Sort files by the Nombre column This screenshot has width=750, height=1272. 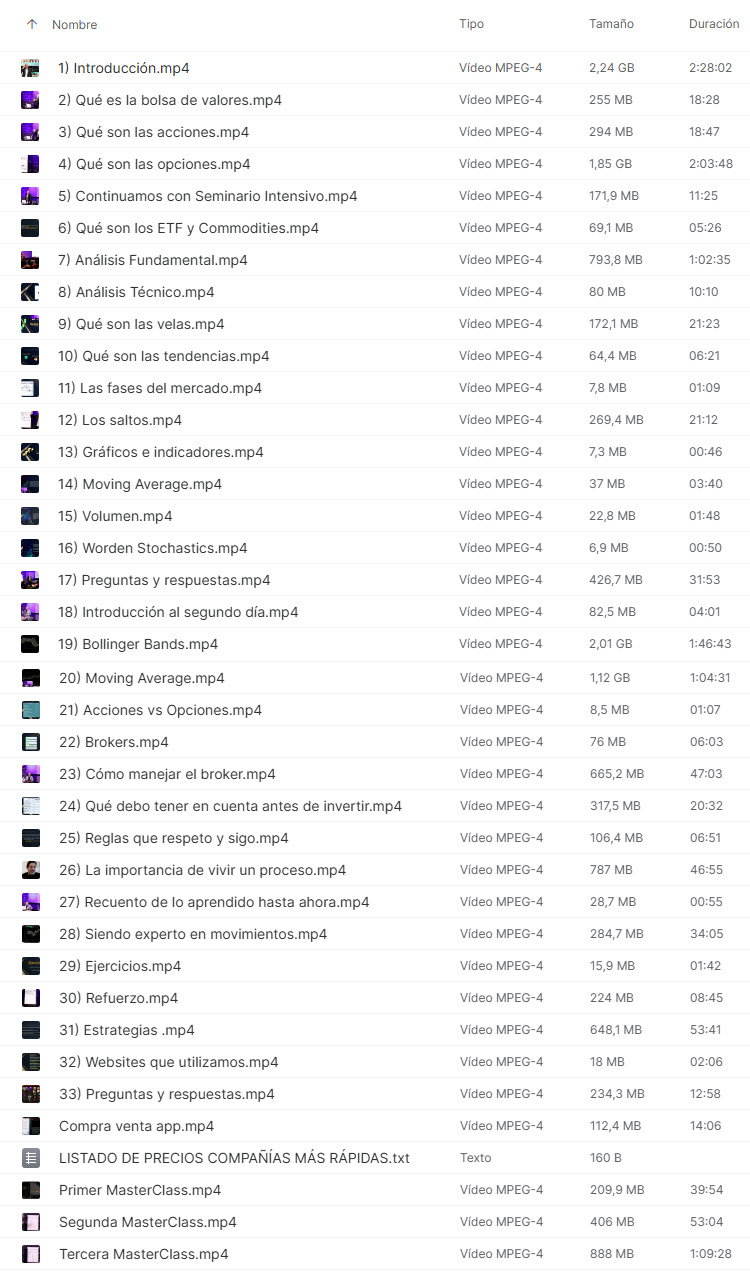point(75,24)
